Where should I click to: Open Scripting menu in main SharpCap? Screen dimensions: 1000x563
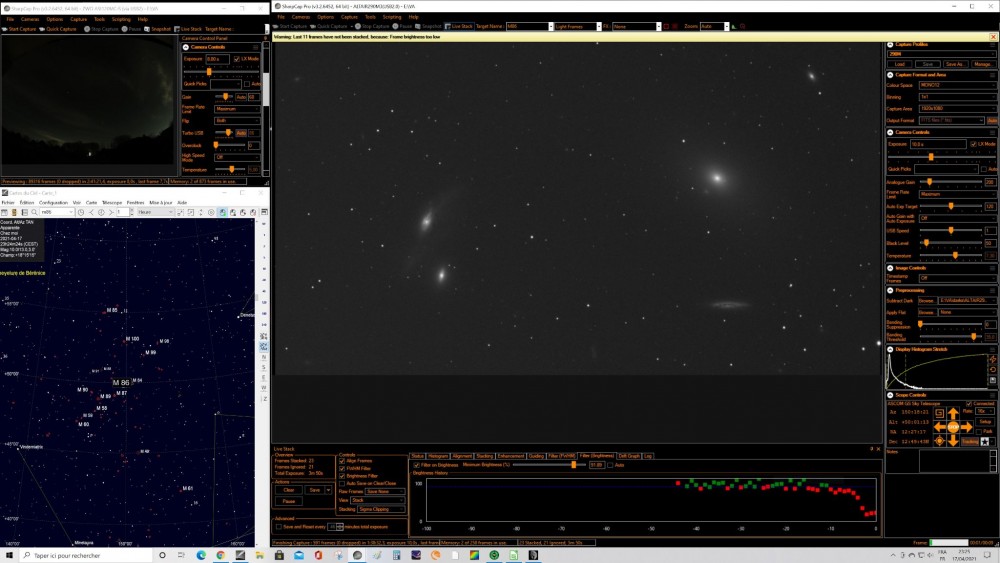[x=392, y=17]
